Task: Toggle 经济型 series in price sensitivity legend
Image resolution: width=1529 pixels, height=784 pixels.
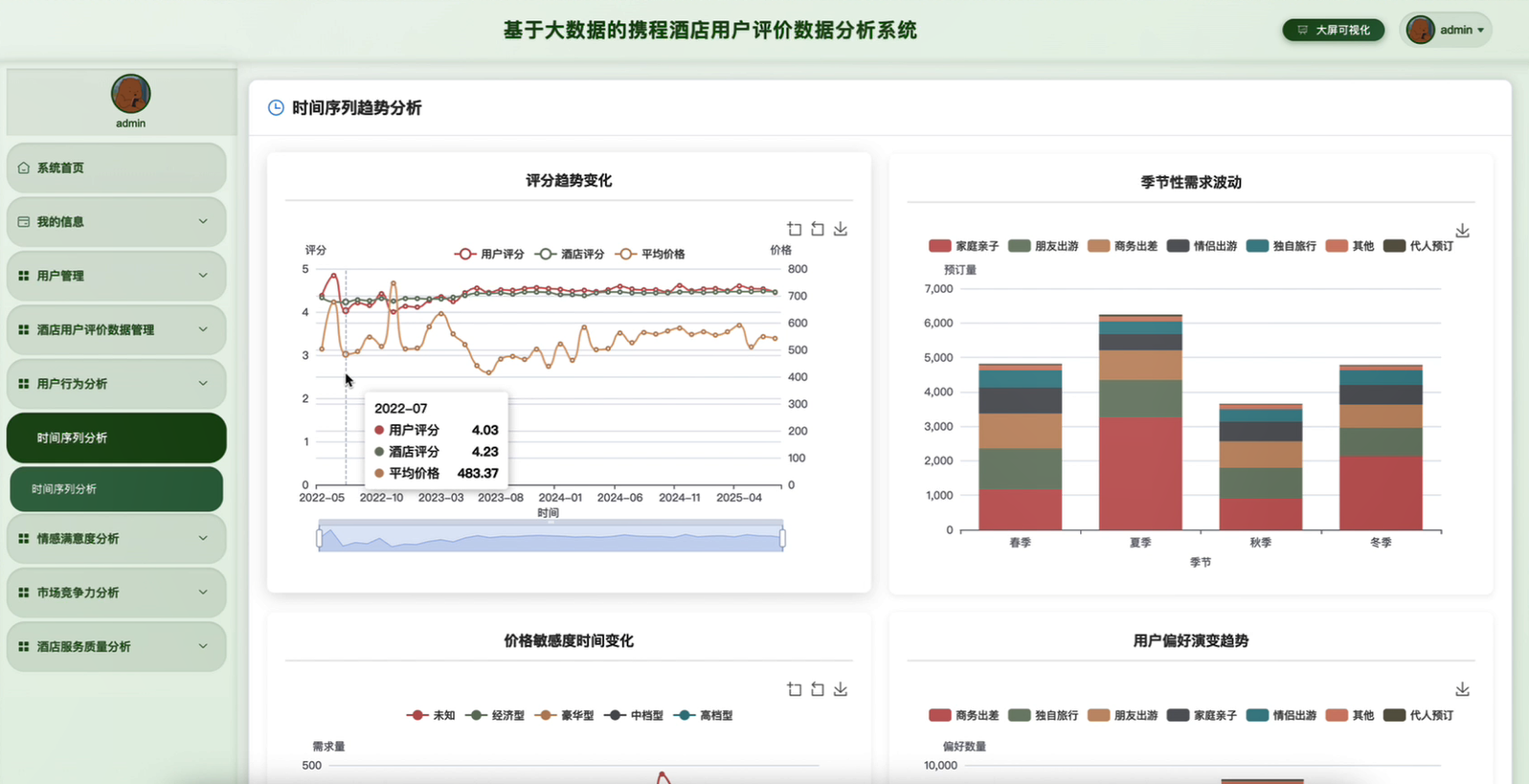Action: pyautogui.click(x=495, y=715)
